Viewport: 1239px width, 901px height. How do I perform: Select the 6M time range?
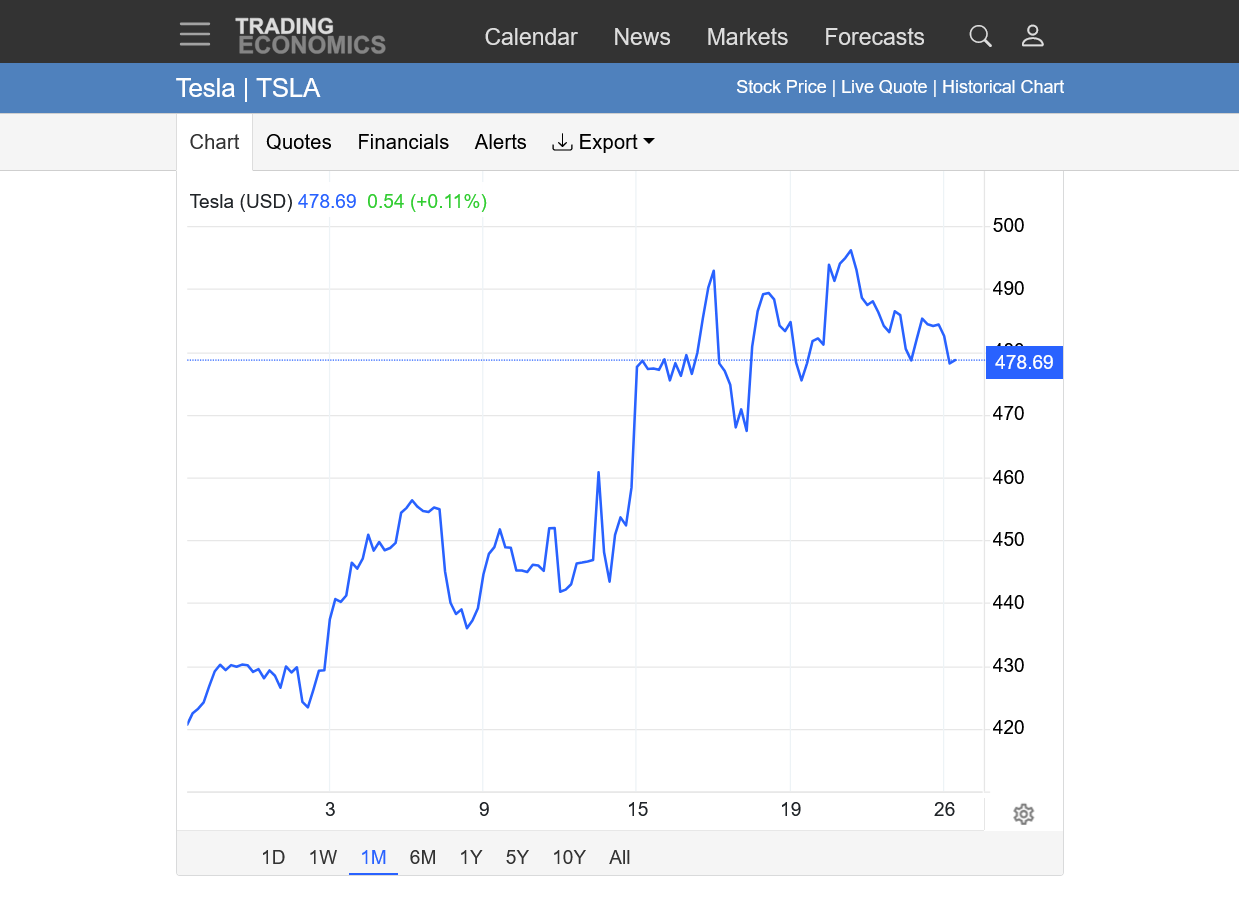[x=423, y=857]
